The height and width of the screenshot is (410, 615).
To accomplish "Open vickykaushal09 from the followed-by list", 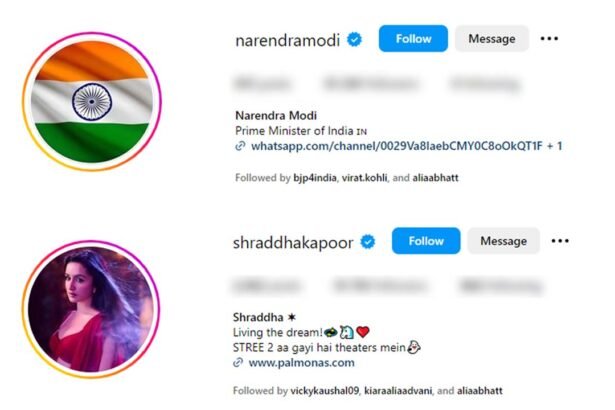I will (x=325, y=391).
